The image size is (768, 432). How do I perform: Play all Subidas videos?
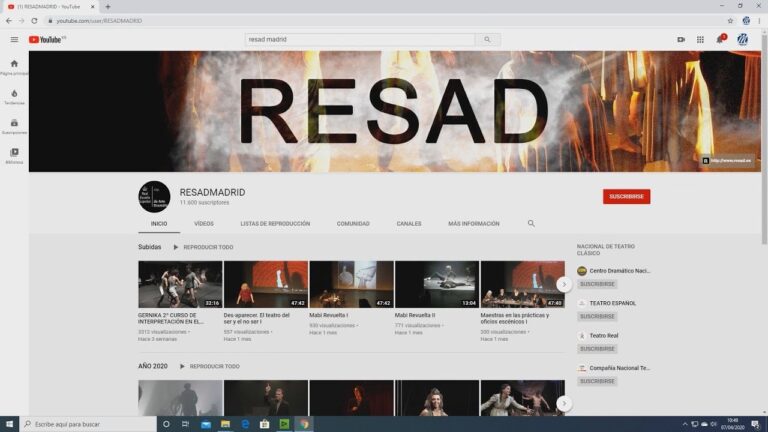203,247
